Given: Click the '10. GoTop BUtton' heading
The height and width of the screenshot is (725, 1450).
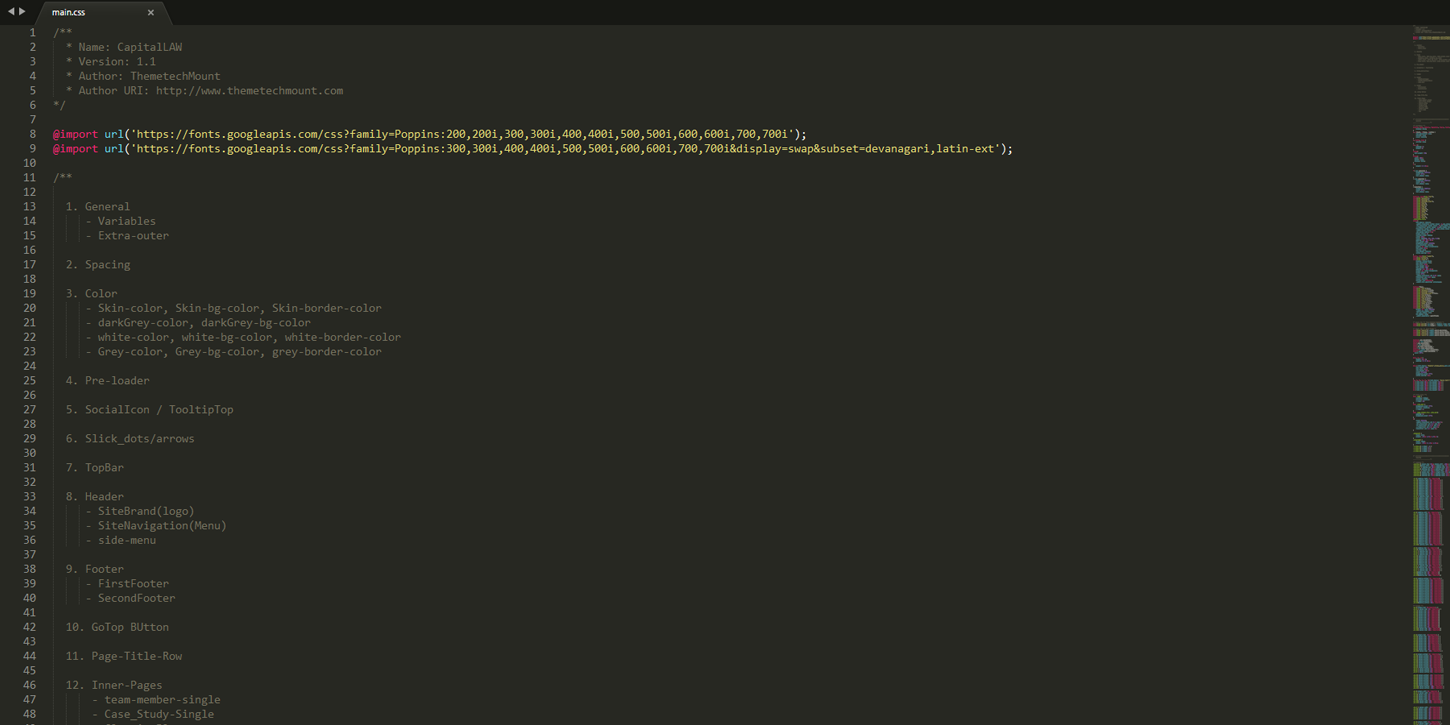Looking at the screenshot, I should pyautogui.click(x=117, y=627).
